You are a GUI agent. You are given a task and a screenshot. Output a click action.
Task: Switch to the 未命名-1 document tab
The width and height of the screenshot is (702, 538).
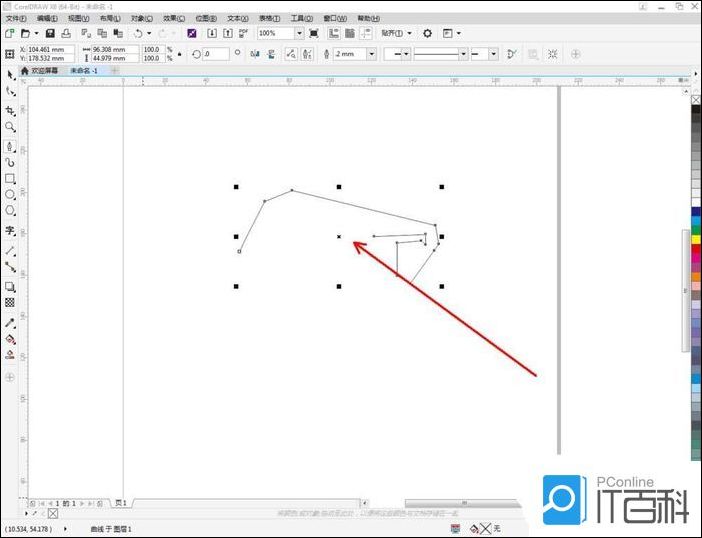(x=84, y=71)
